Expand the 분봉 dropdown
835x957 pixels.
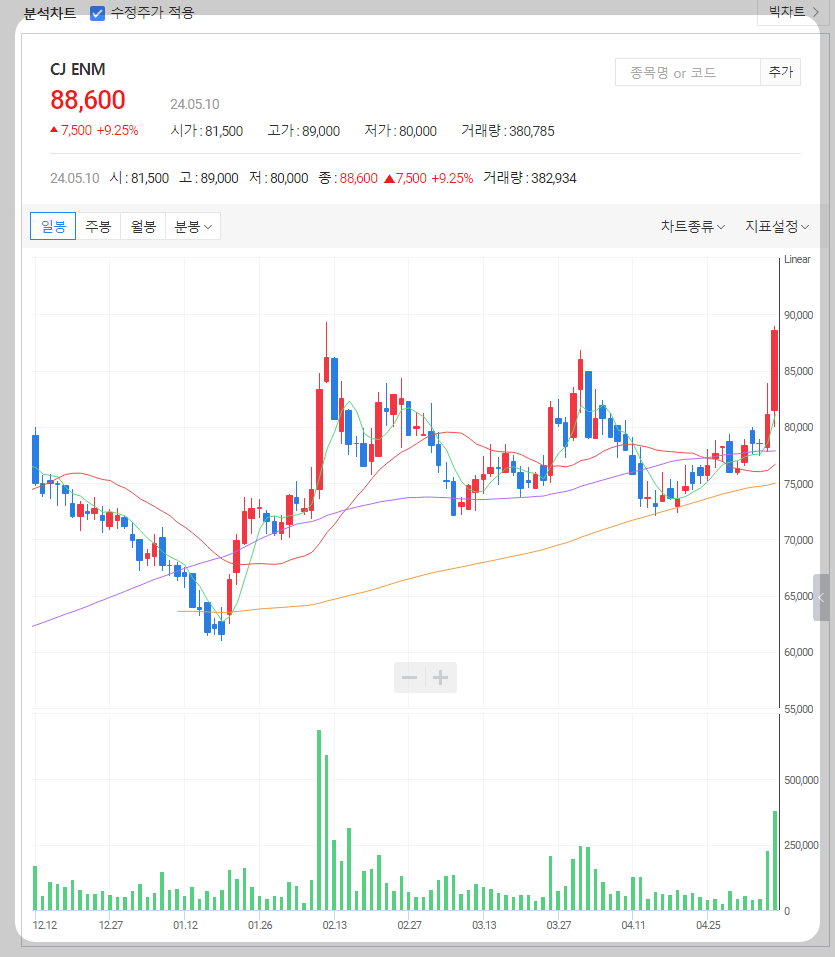(193, 226)
